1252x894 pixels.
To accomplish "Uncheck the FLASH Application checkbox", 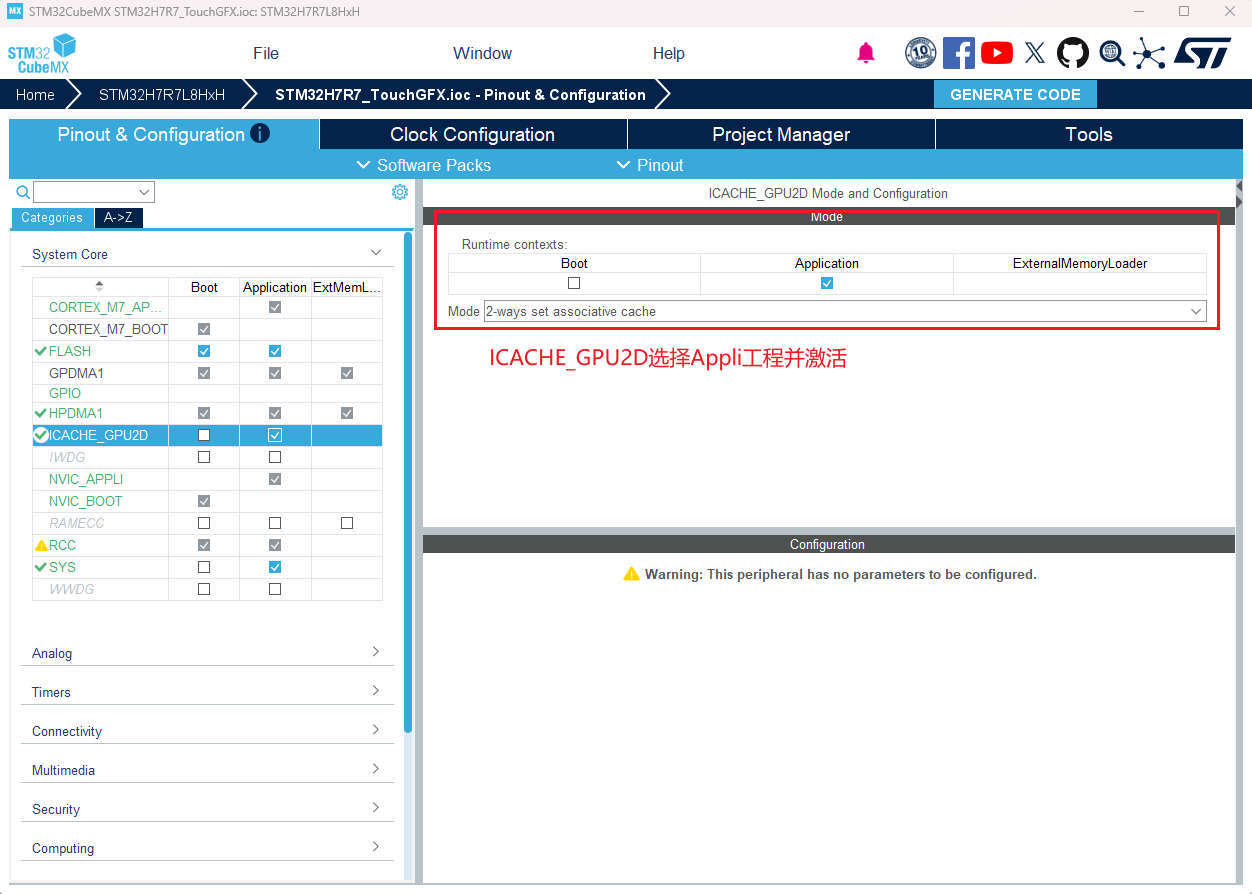I will point(275,351).
